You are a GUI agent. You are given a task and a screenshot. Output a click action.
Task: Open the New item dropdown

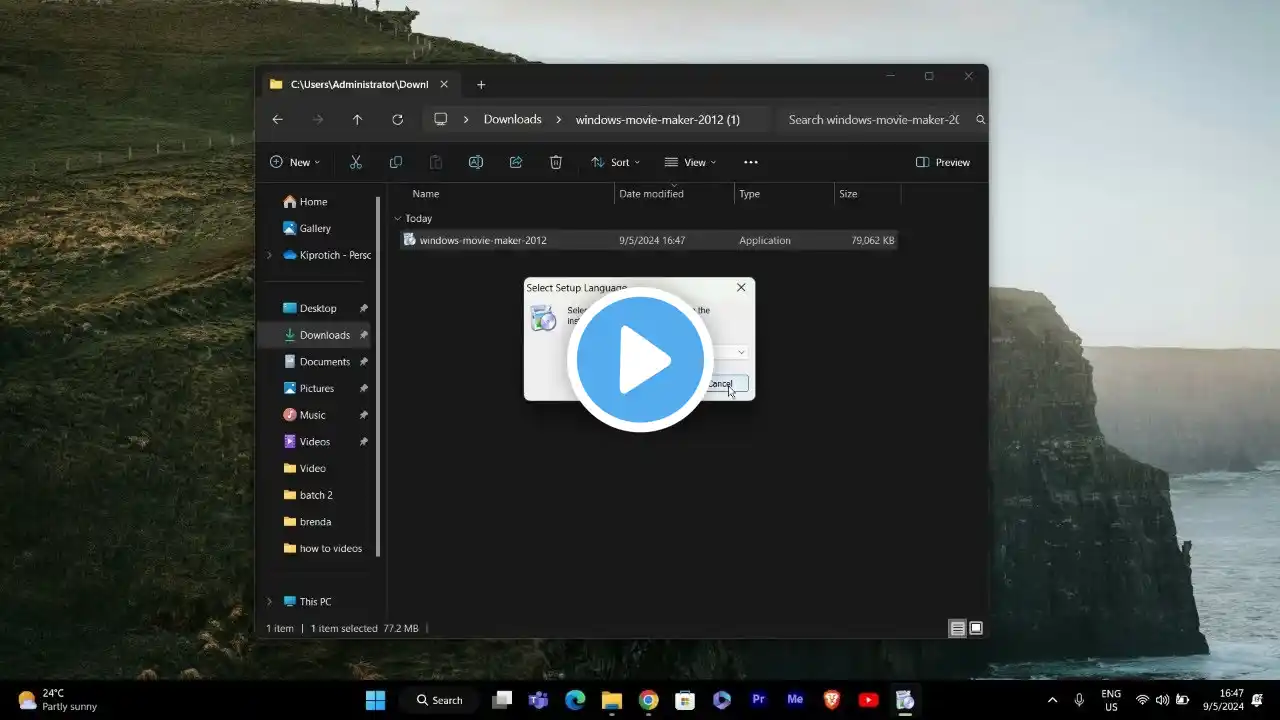[x=294, y=162]
